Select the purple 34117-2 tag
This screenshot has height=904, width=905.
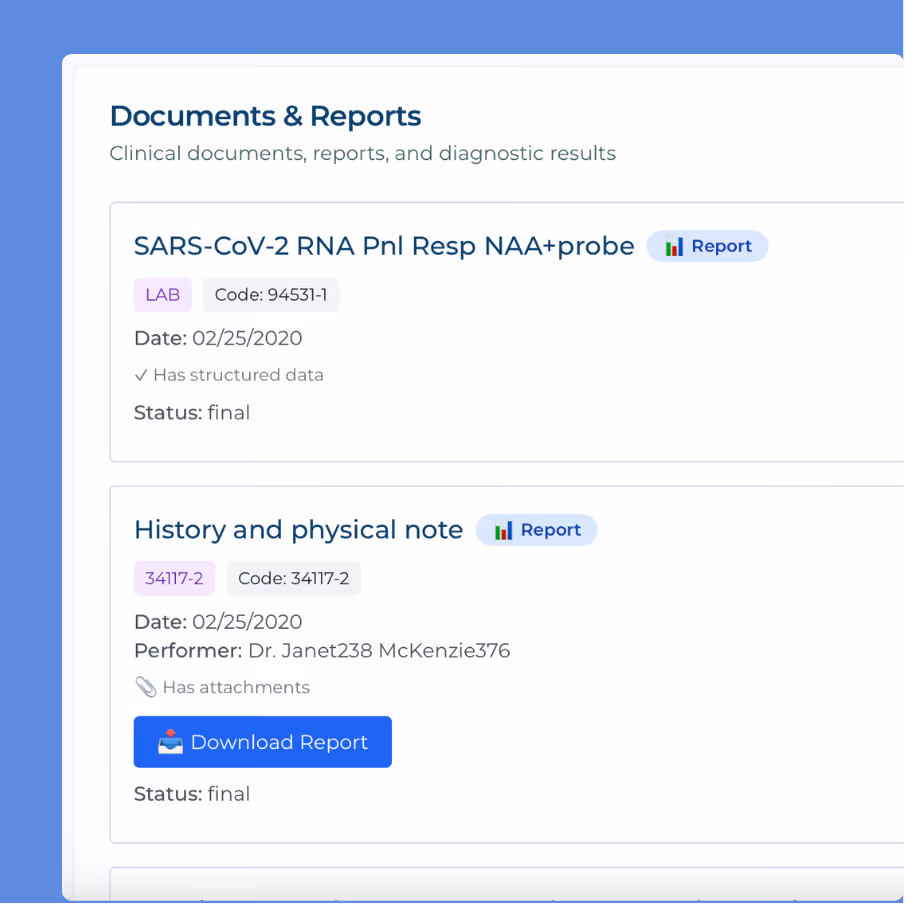174,578
